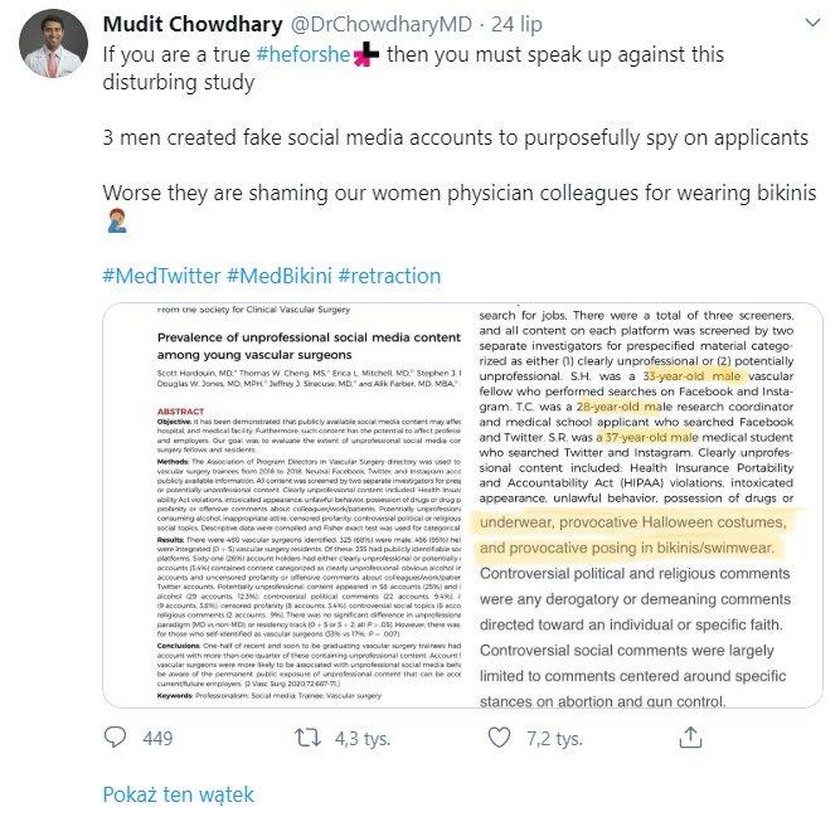Open the #MedBikini hashtag
The width and height of the screenshot is (840, 817).
279,276
